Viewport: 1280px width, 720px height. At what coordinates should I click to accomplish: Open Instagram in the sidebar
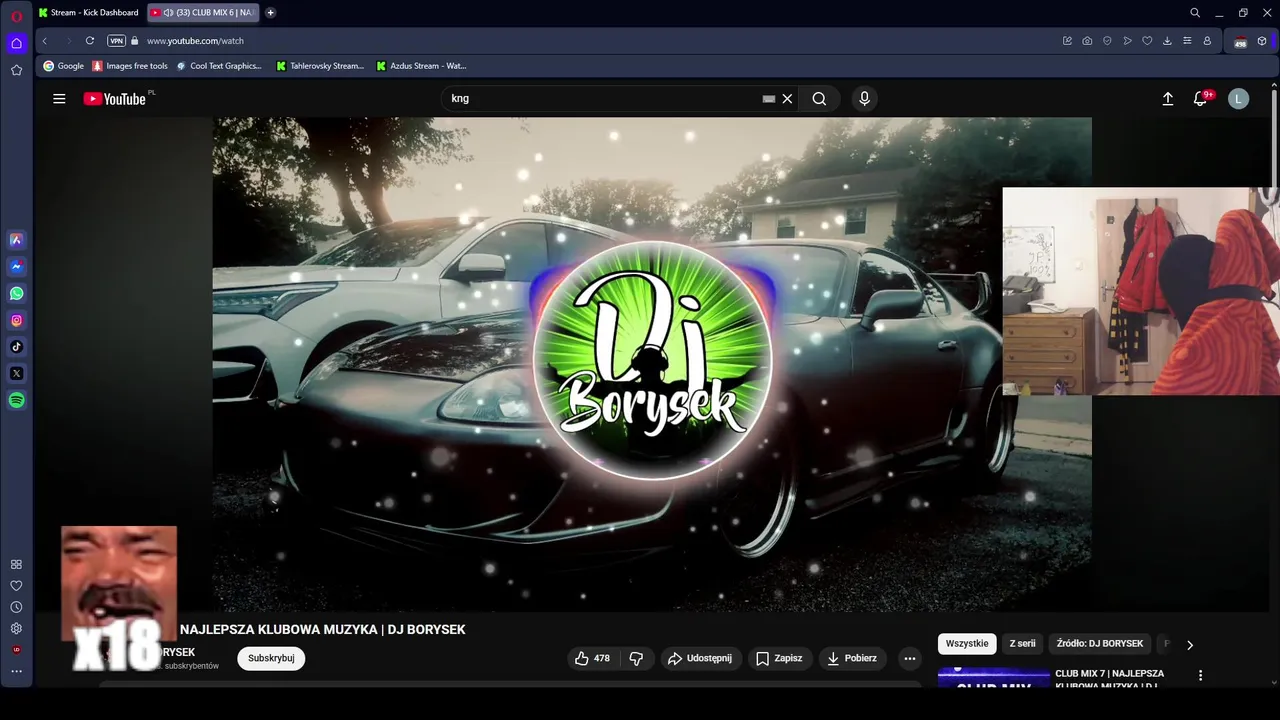(16, 320)
